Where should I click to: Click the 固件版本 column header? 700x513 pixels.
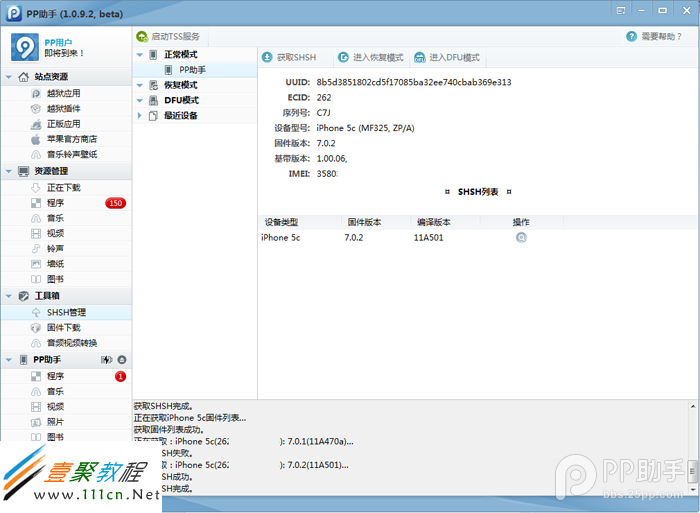click(376, 222)
